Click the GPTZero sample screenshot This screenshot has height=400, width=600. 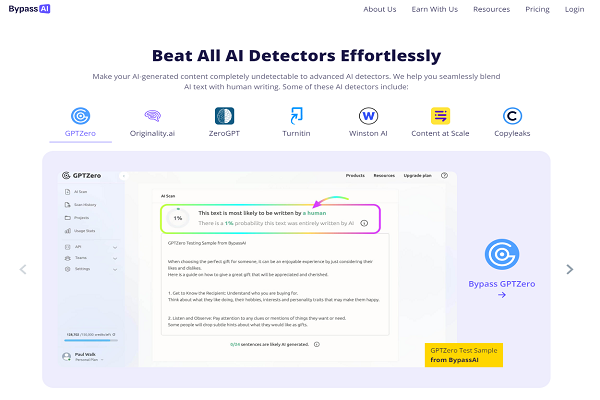click(258, 269)
